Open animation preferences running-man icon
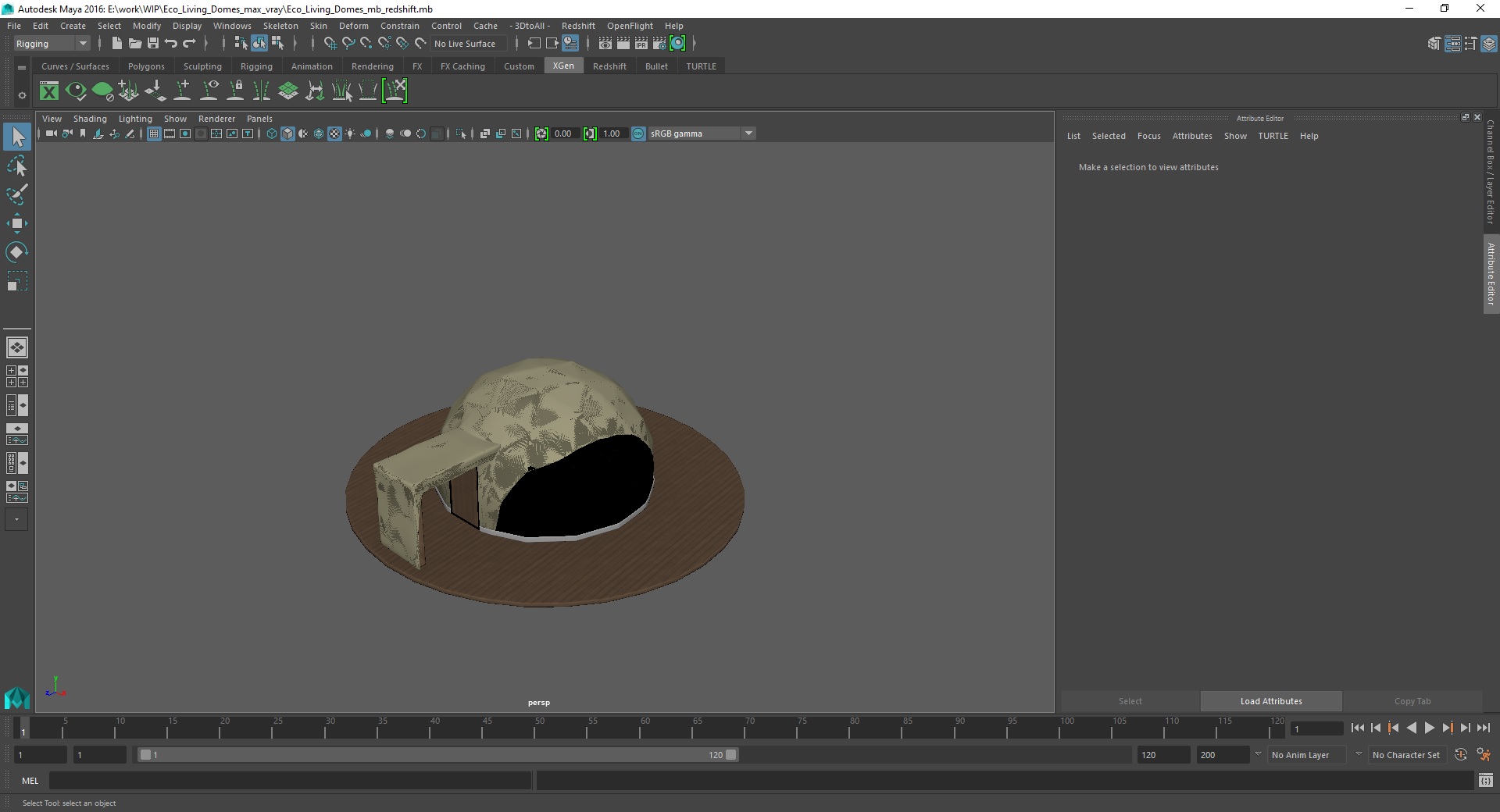Viewport: 1500px width, 812px height. click(x=1484, y=755)
